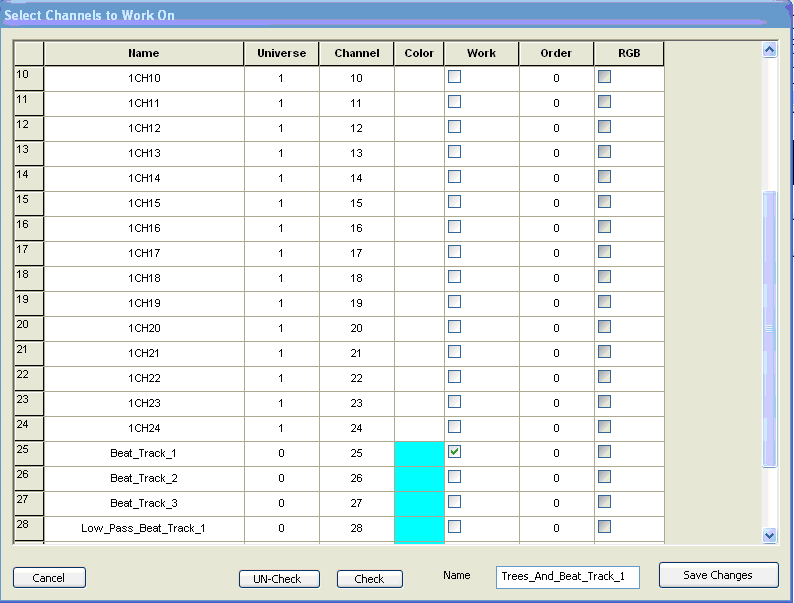Select row header number 20
Screen dimensions: 794x603
coord(28,328)
